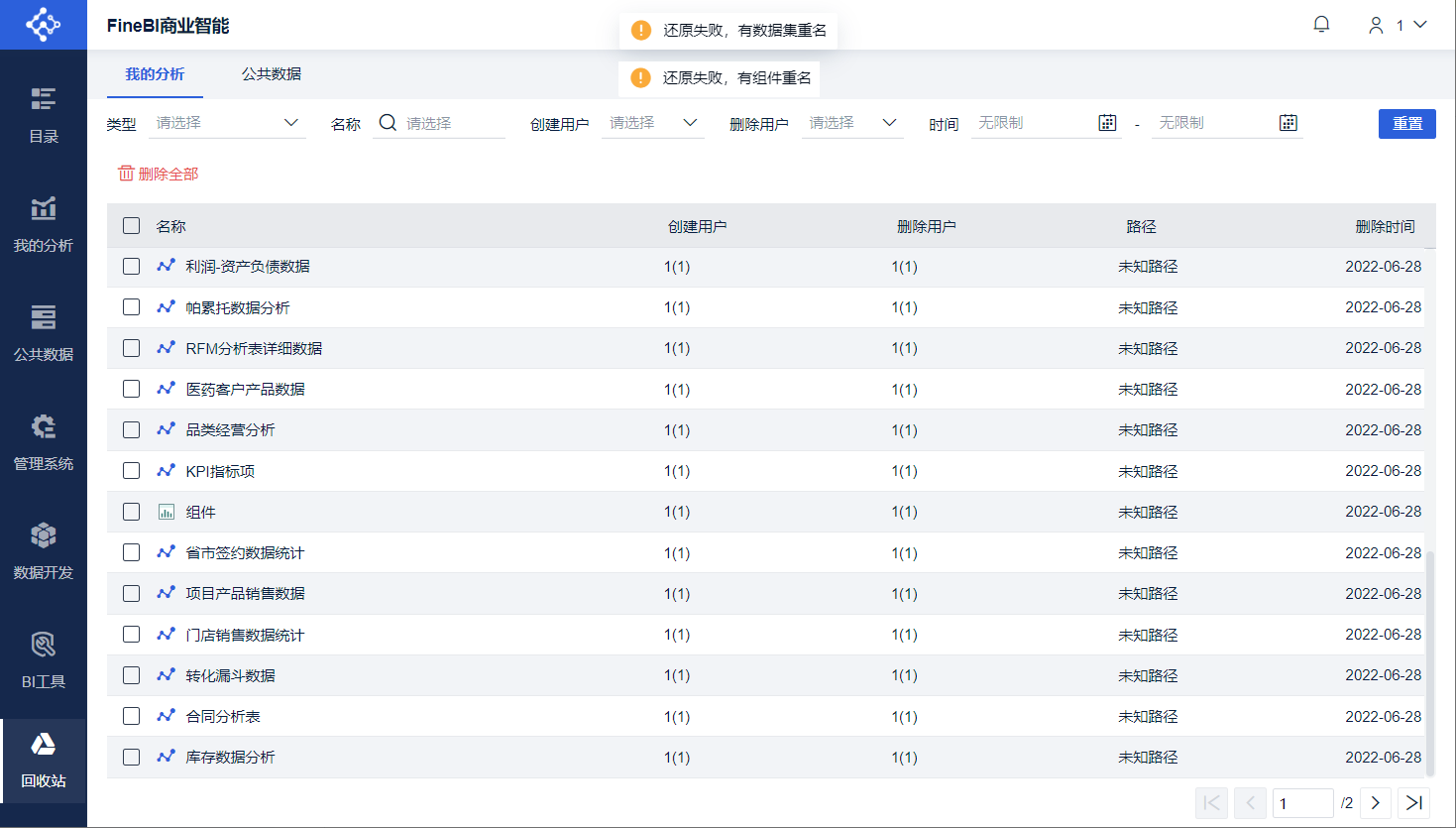Check the select-all checkbox in the header
This screenshot has width=1456, height=828.
pyautogui.click(x=131, y=226)
